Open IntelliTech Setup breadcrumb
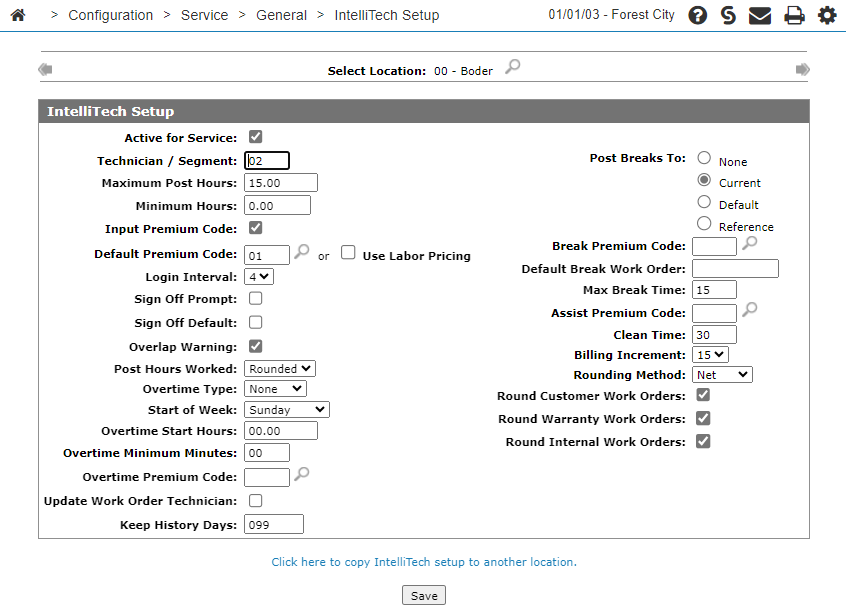This screenshot has height=616, width=846. point(387,15)
